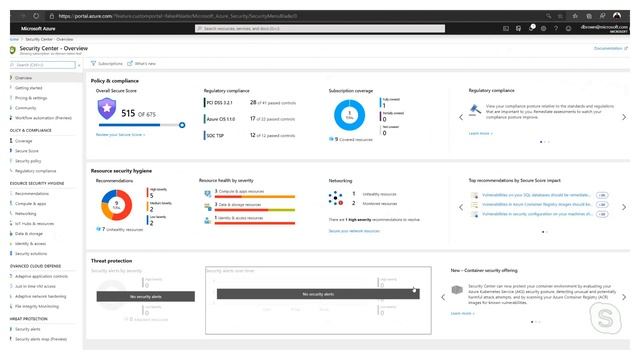Click the Subscription coverage donut chart
The width and height of the screenshot is (640, 360).
tap(349, 115)
